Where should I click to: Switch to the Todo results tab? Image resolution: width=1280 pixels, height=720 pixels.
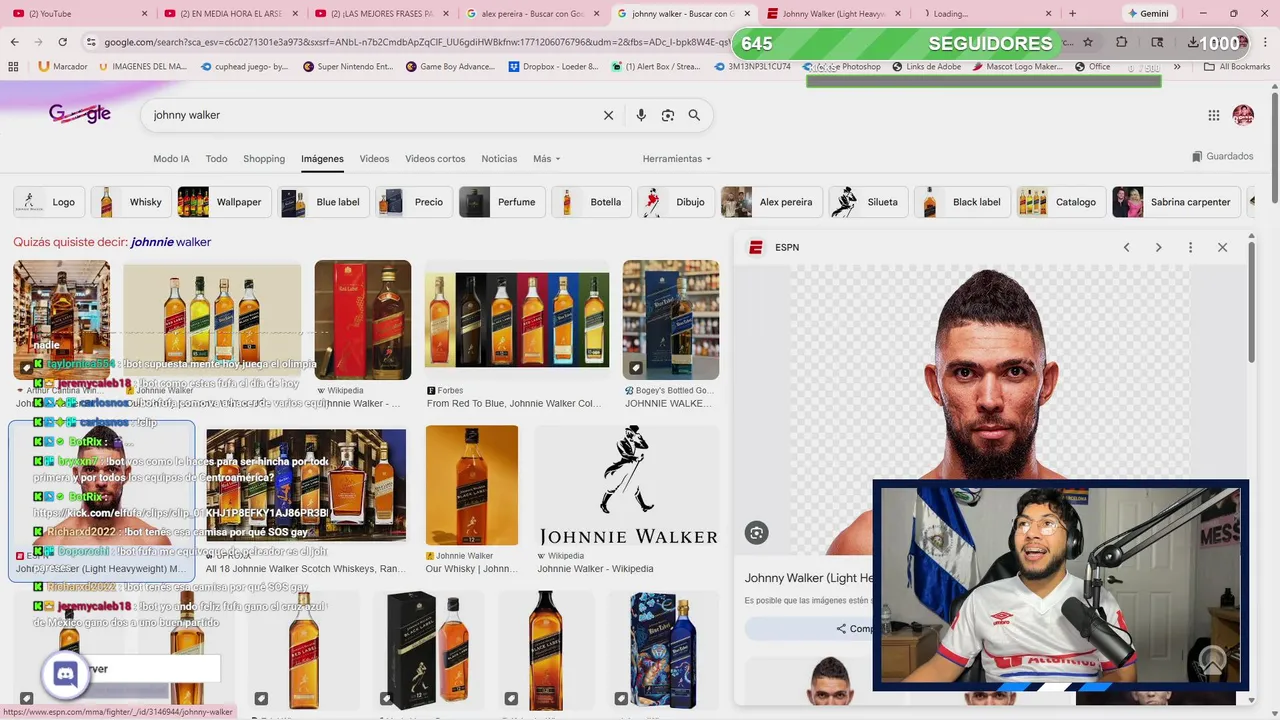click(x=216, y=159)
